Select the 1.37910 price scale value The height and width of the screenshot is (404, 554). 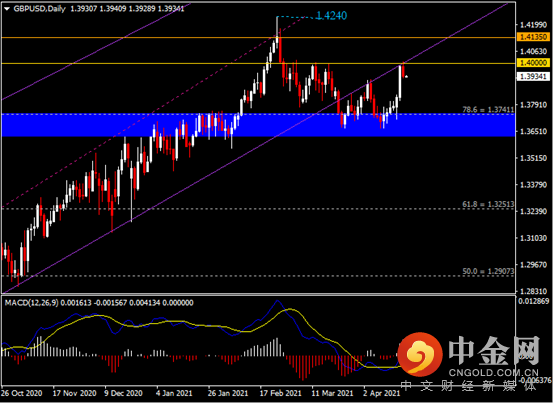(533, 105)
